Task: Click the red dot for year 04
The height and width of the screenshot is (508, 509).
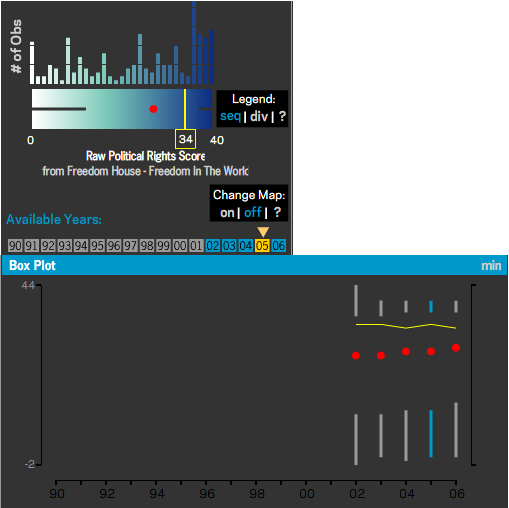Action: [406, 351]
